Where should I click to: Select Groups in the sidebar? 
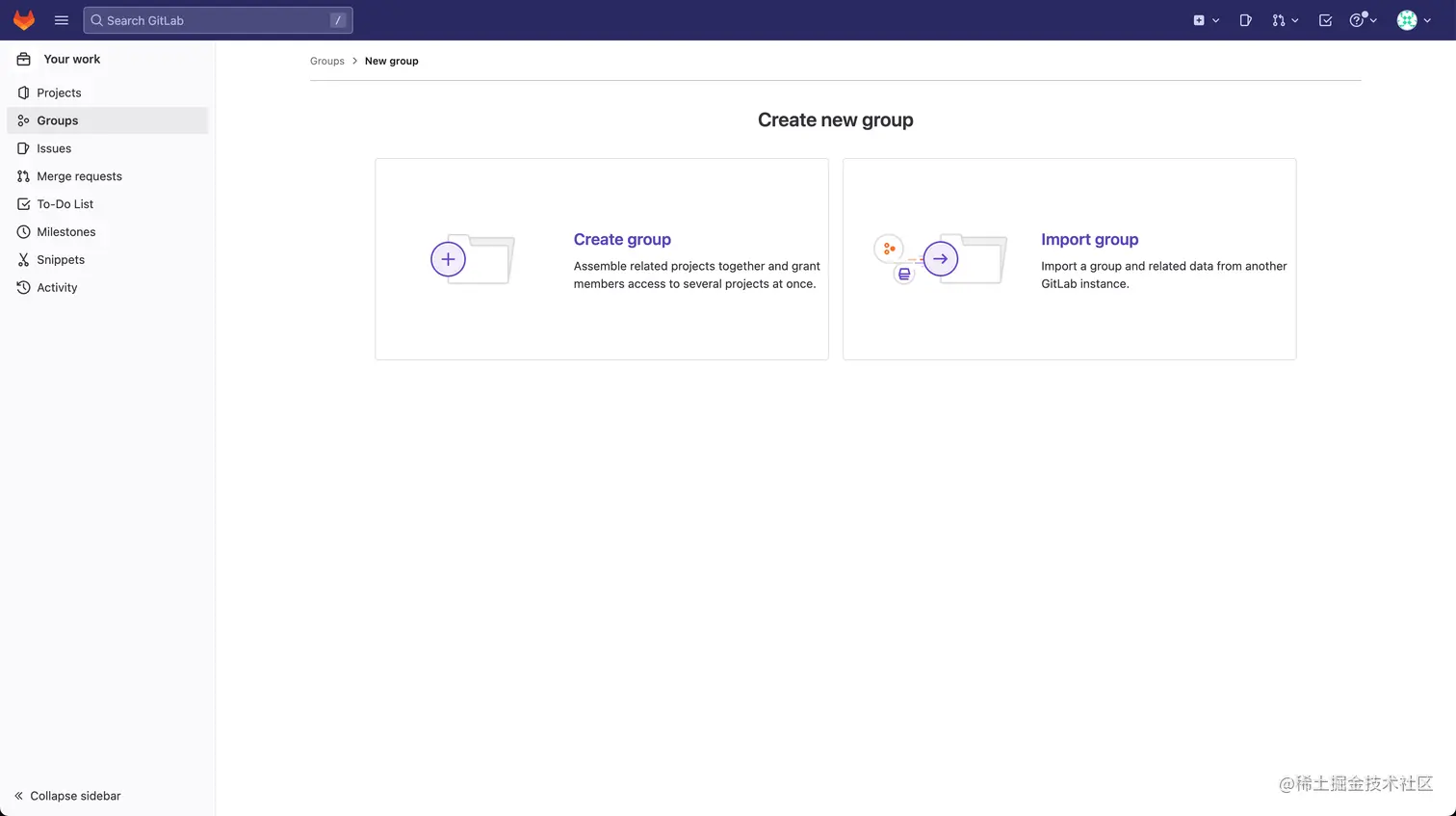click(x=108, y=120)
